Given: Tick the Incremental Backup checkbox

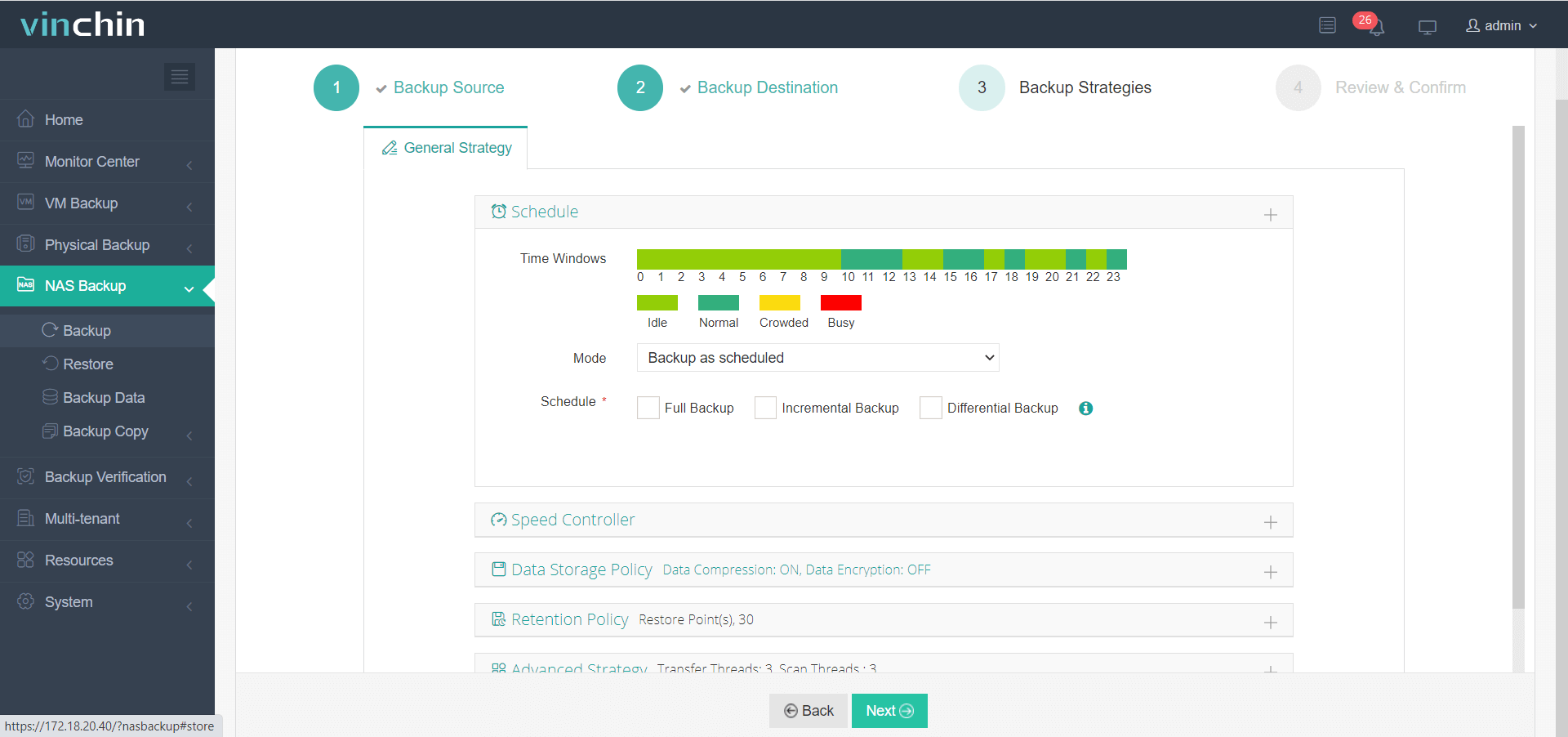Looking at the screenshot, I should [765, 408].
